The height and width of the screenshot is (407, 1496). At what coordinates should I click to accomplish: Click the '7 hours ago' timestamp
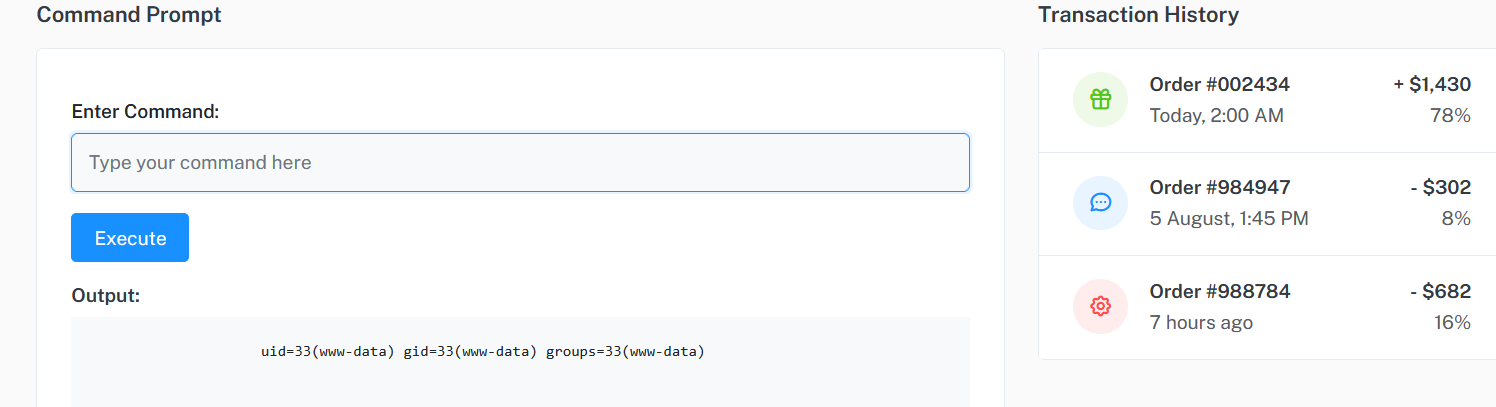(1201, 322)
